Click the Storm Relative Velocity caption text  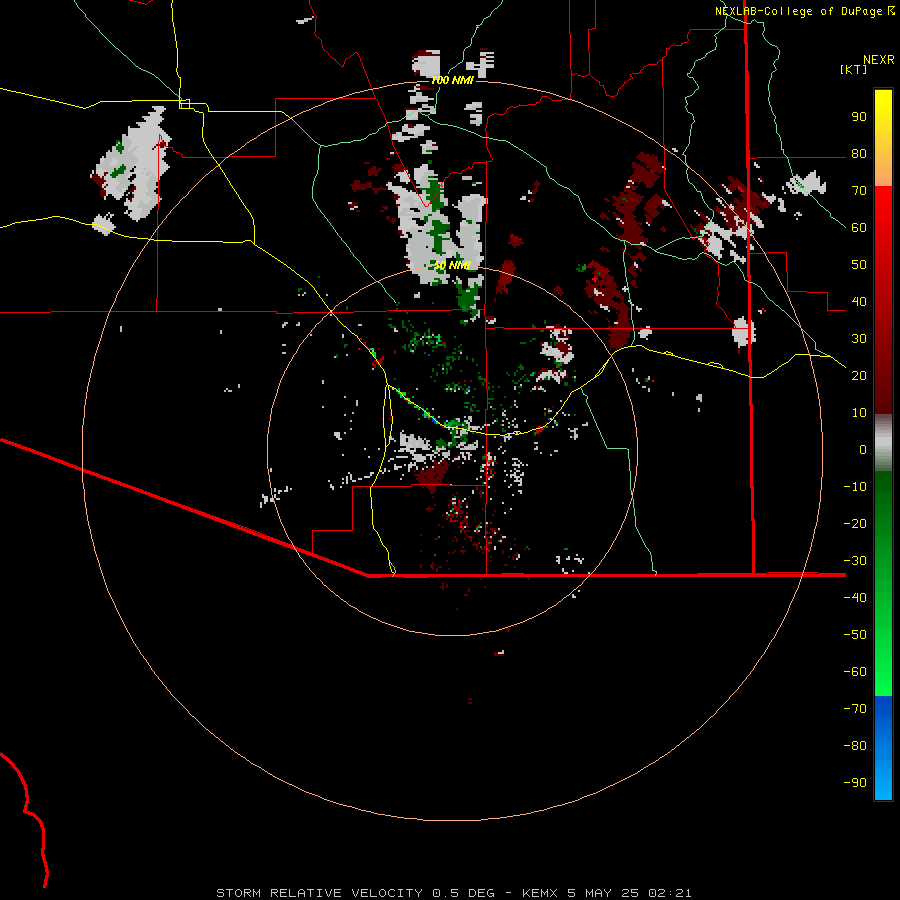(453, 893)
